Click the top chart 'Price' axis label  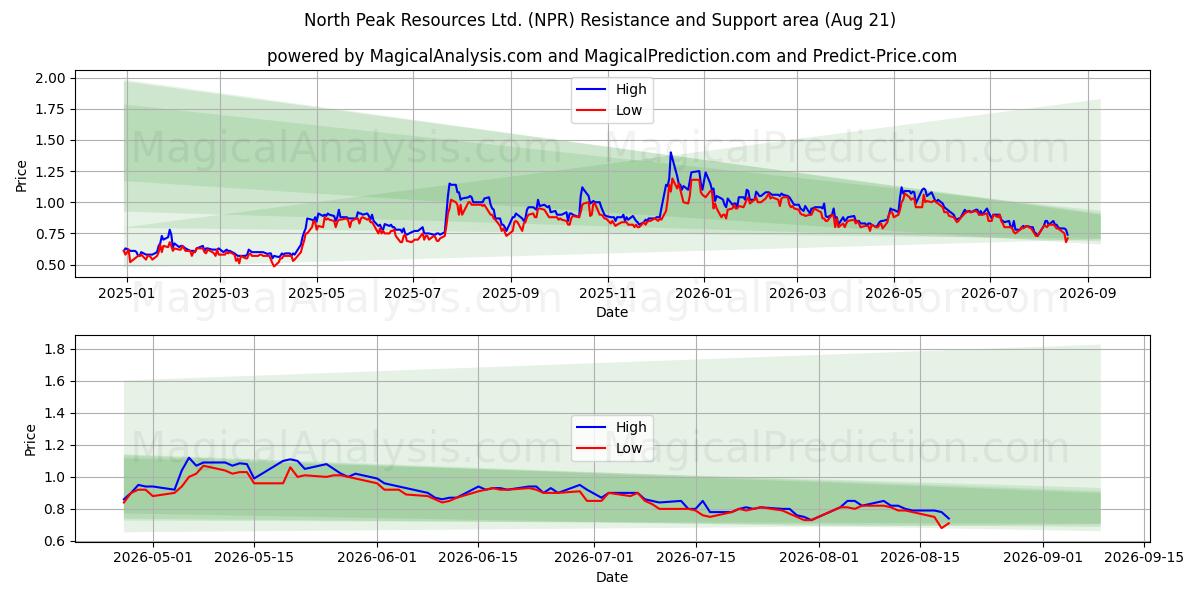[22, 176]
